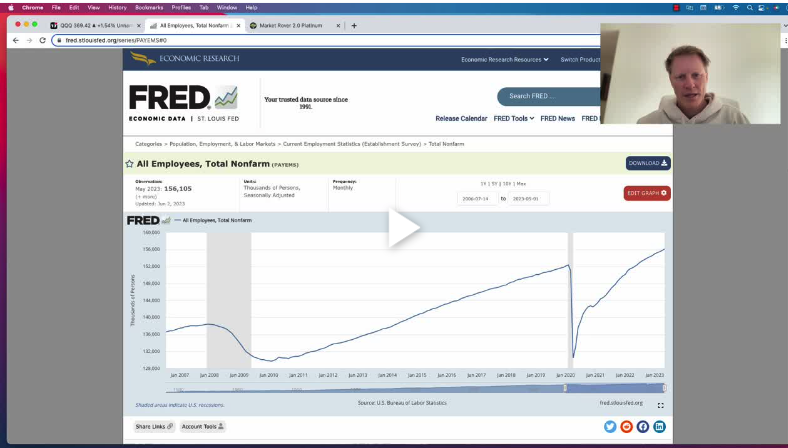Screen dimensions: 788x448
Task: Click the 156,105 observation value
Action: 178,189
